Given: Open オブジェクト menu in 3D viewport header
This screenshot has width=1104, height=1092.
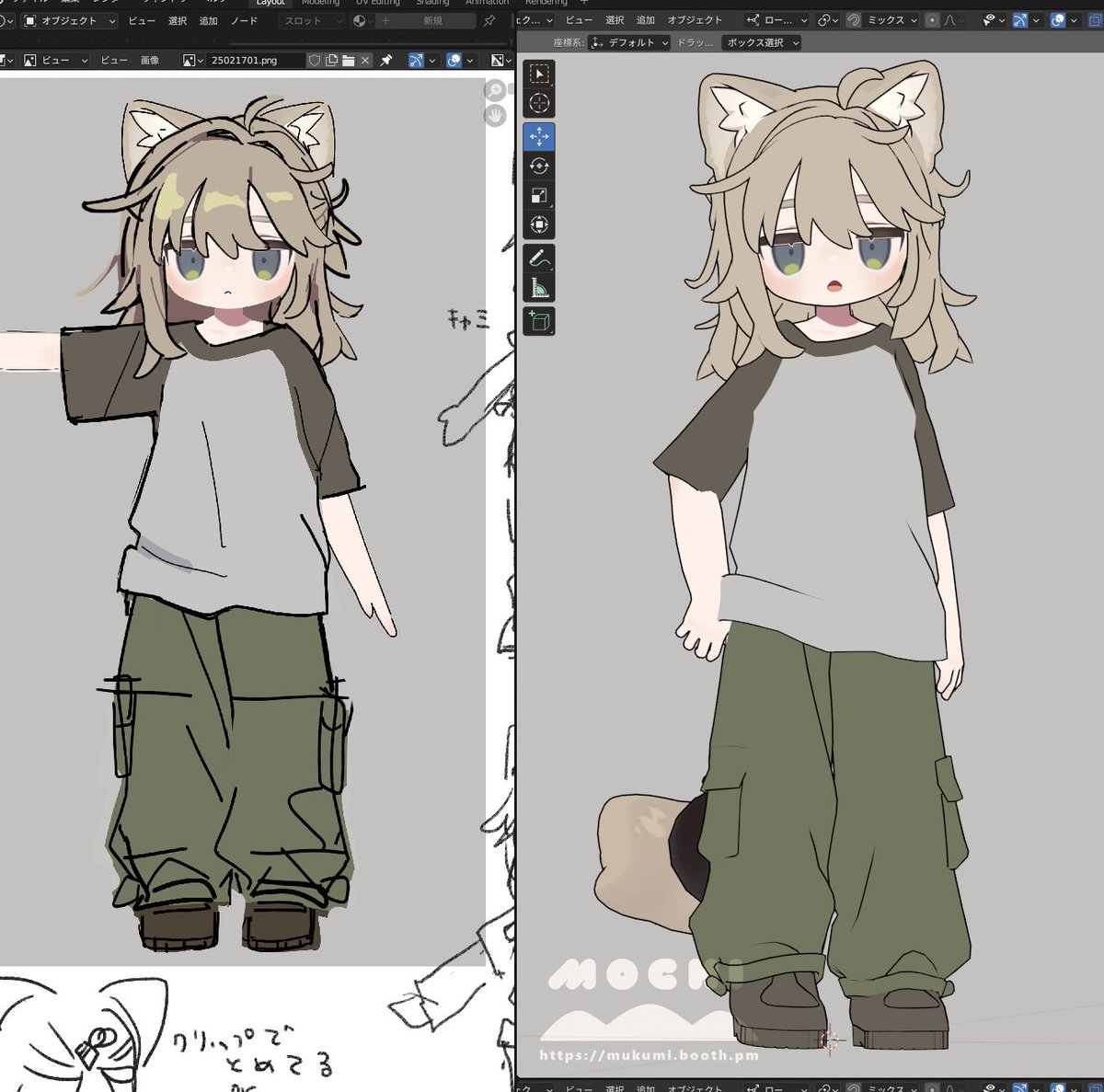Looking at the screenshot, I should pos(695,19).
